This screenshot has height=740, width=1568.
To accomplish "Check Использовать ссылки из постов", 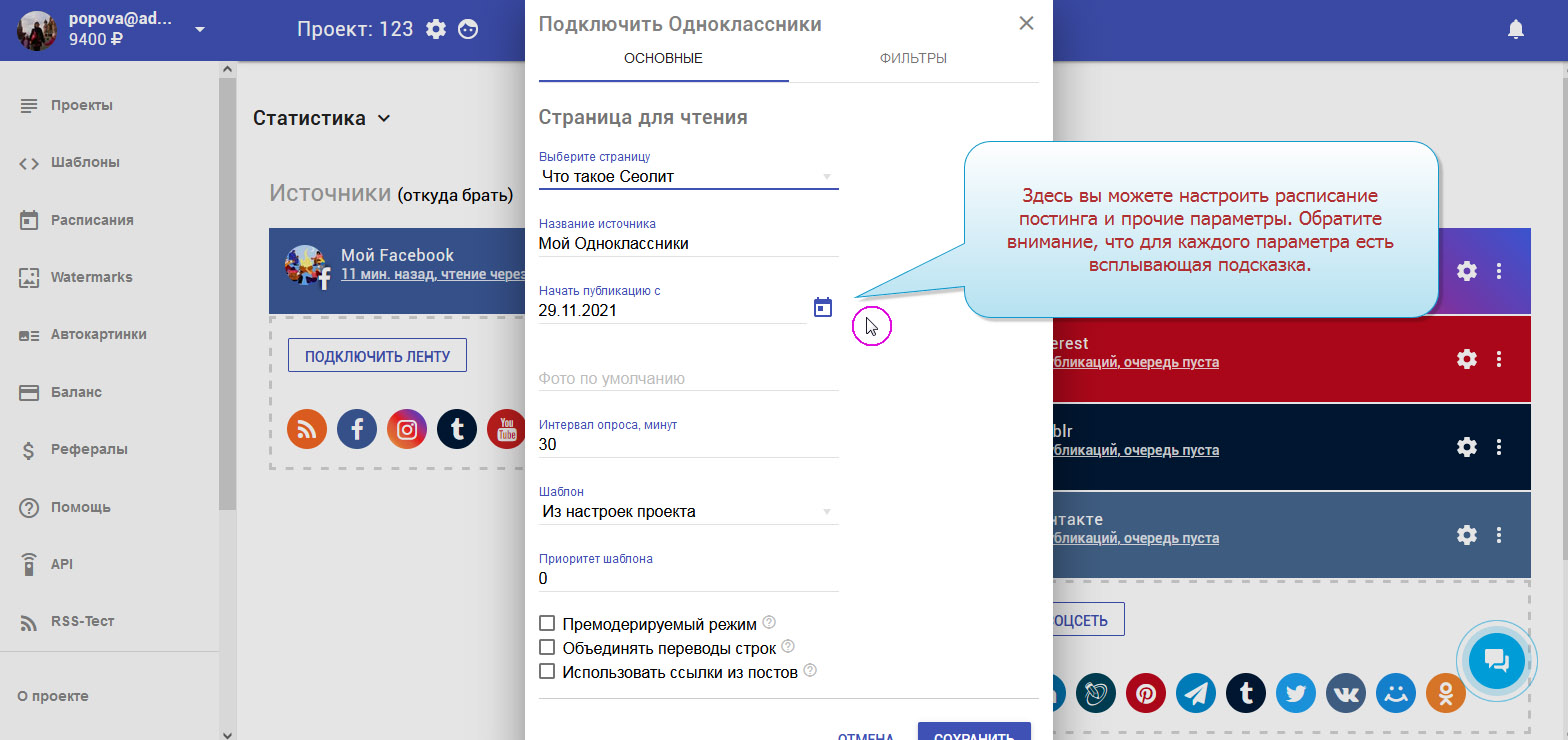I will [x=547, y=672].
